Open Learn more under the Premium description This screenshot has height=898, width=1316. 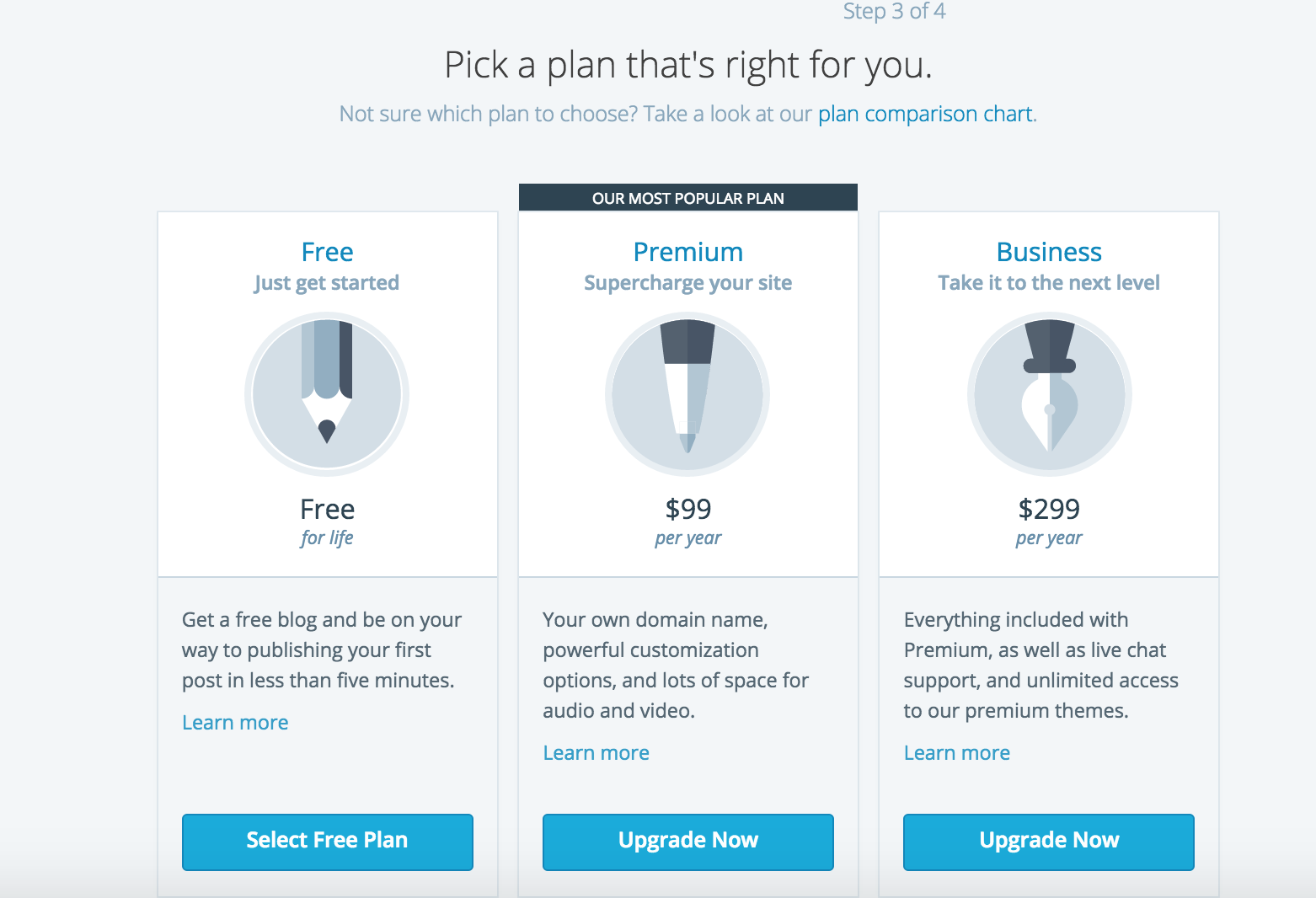[596, 753]
